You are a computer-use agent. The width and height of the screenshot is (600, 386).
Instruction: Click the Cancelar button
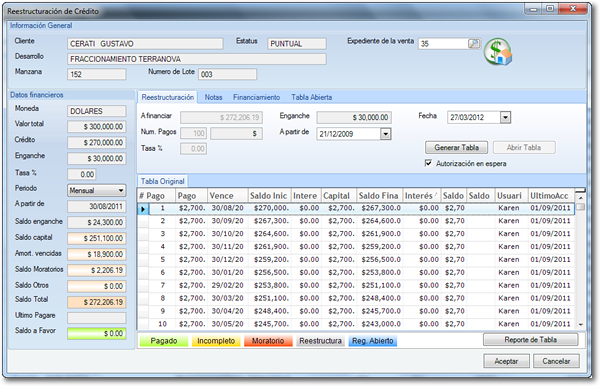coord(556,361)
